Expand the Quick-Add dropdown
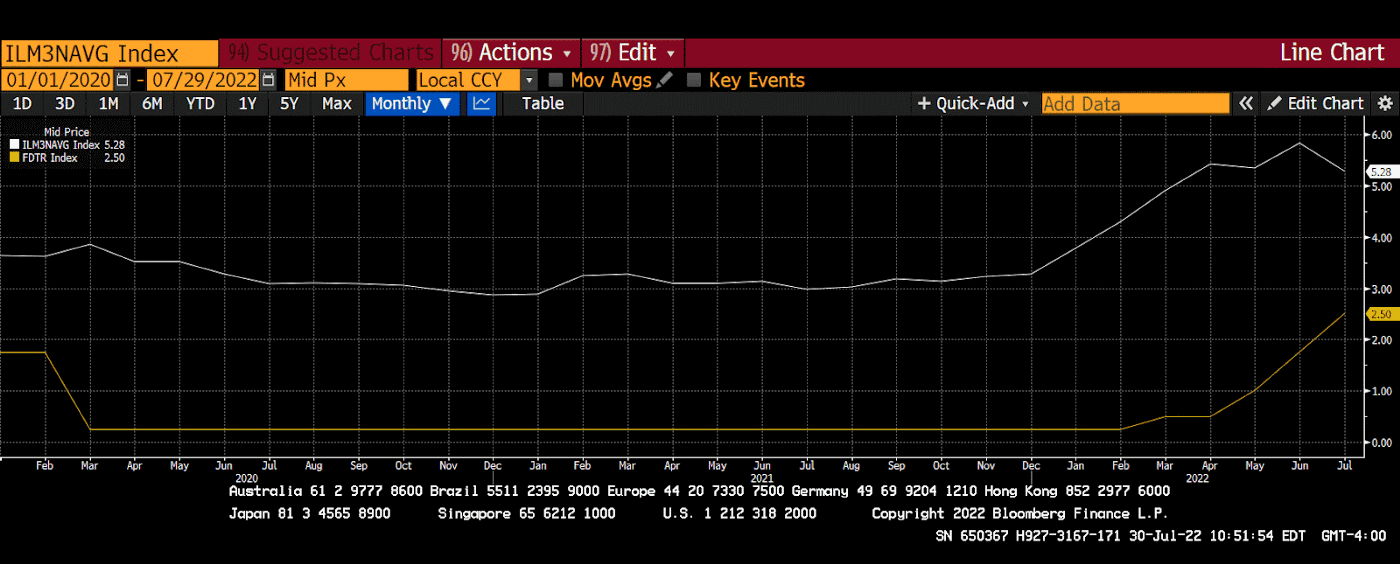Viewport: 1400px width, 564px height. (x=973, y=103)
